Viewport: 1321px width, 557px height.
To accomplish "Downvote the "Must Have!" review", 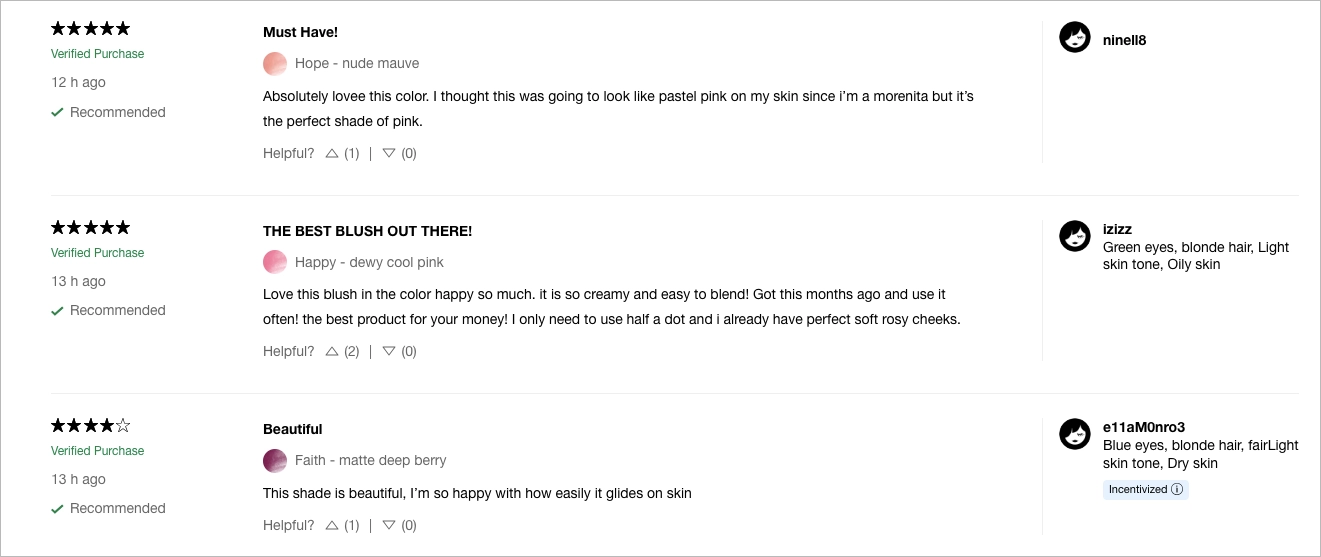I will coord(390,154).
